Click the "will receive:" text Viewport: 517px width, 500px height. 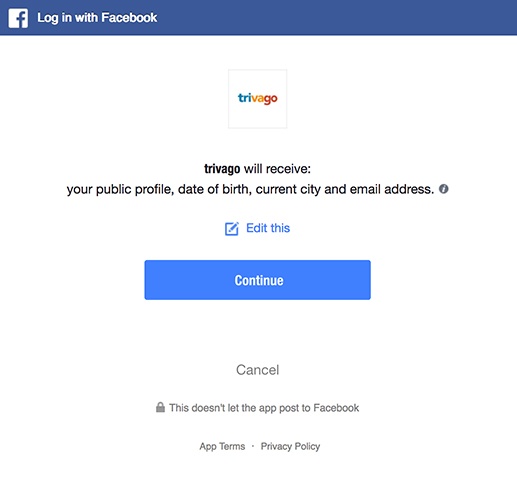click(x=277, y=169)
